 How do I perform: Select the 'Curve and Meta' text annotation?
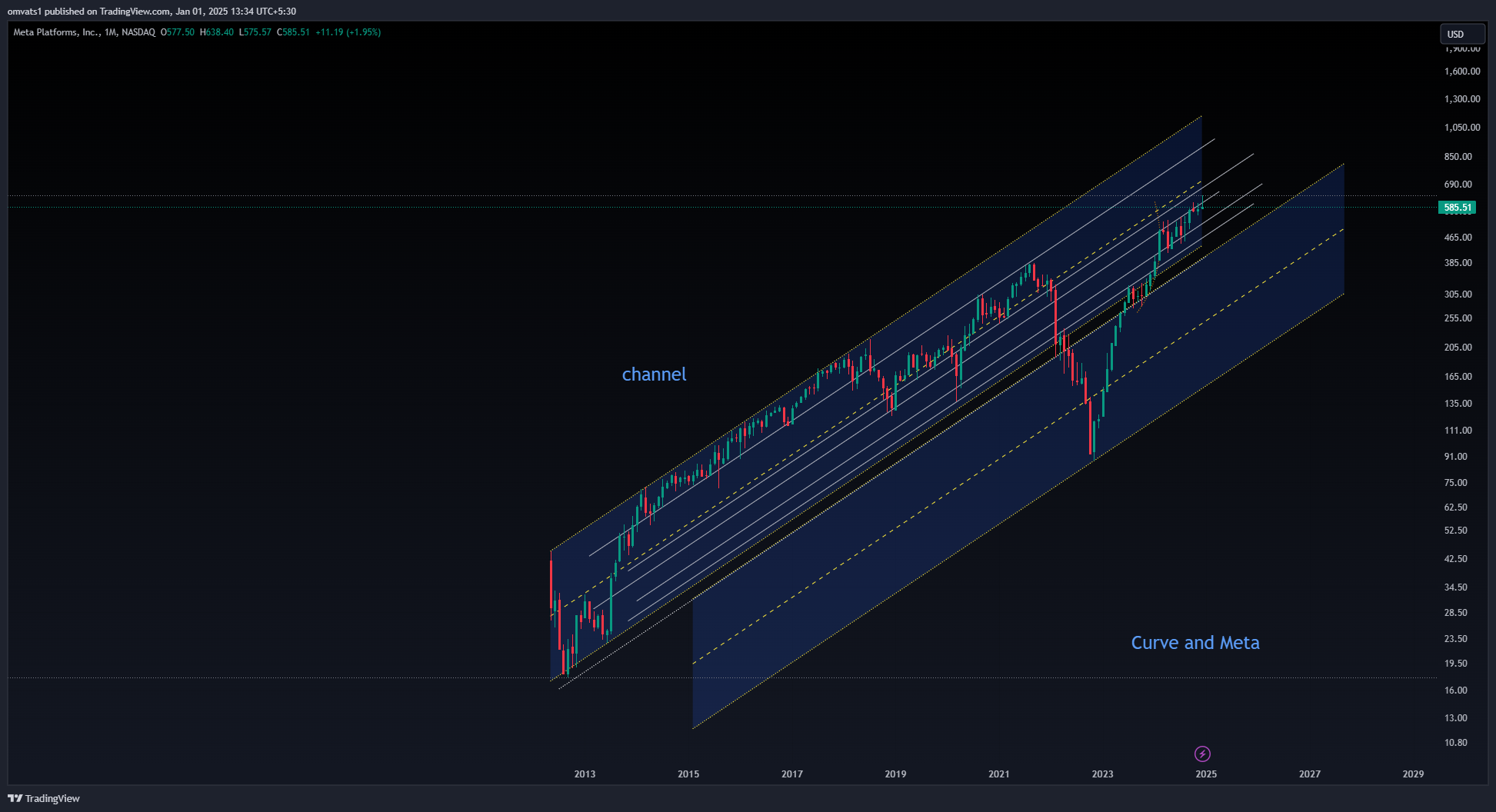tap(1195, 643)
